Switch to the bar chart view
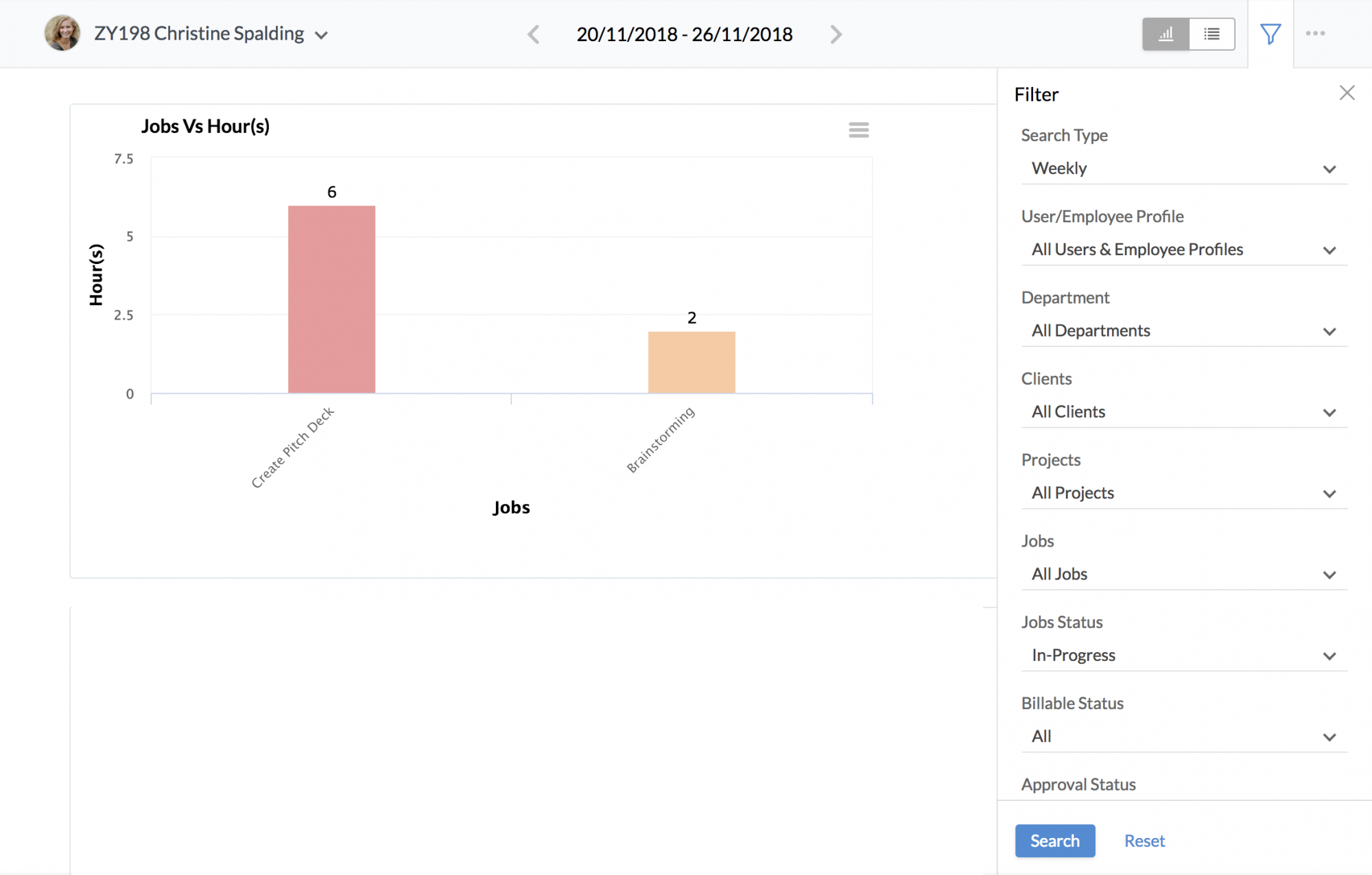This screenshot has width=1372, height=875. coord(1166,34)
